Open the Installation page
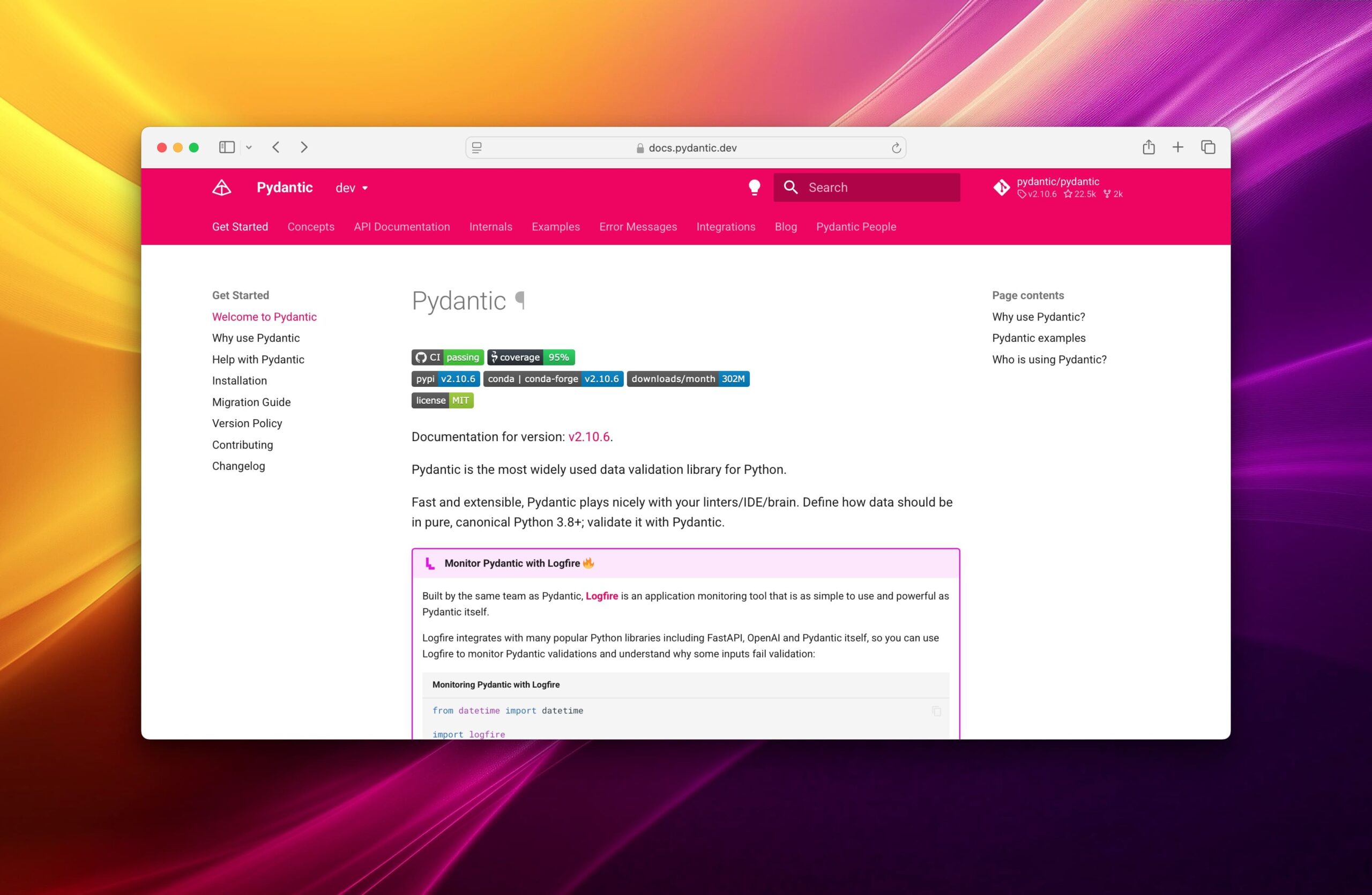 pos(239,381)
